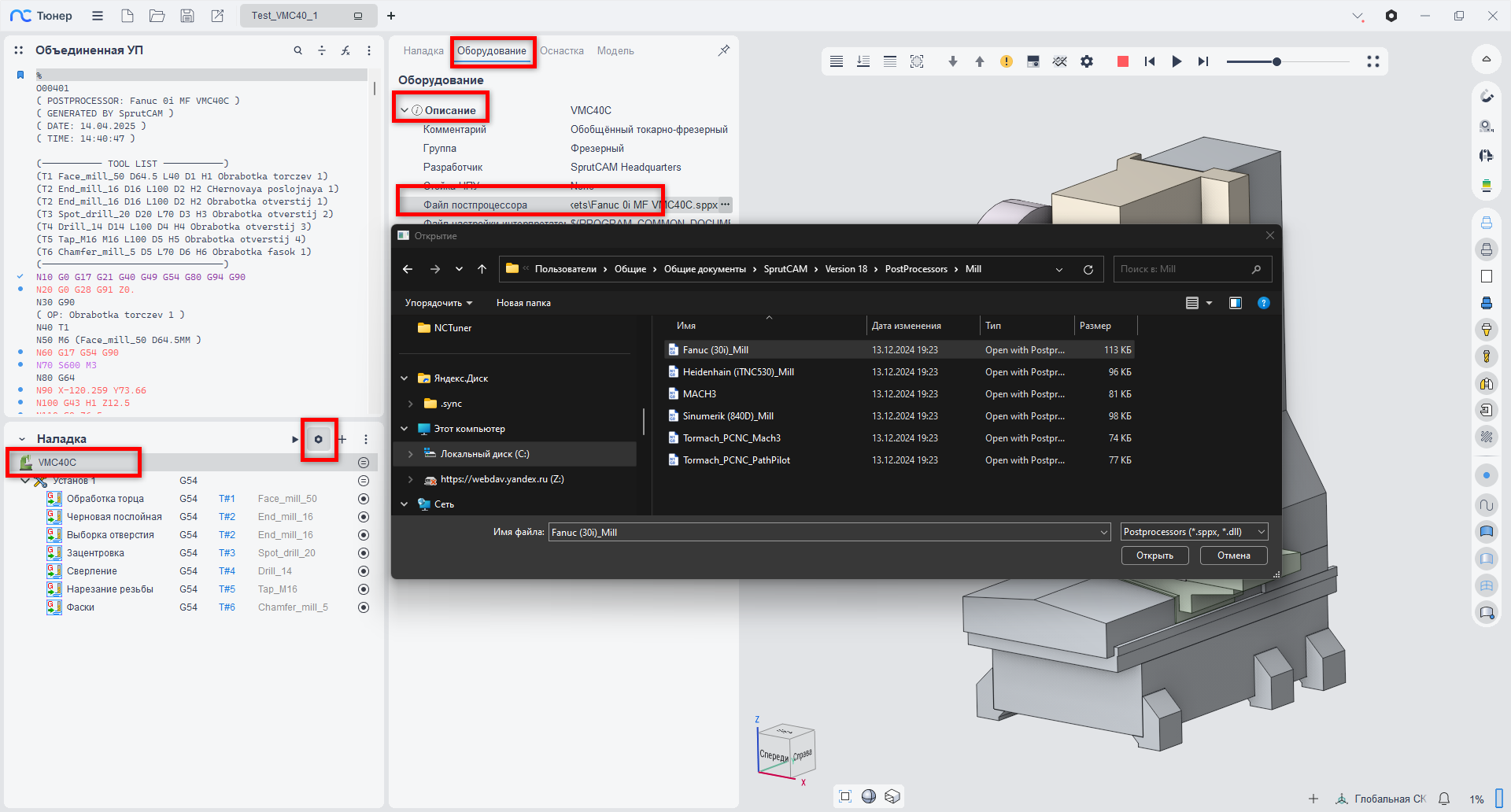This screenshot has height=812, width=1511.
Task: Switch to the Оснастка tab
Action: [561, 51]
